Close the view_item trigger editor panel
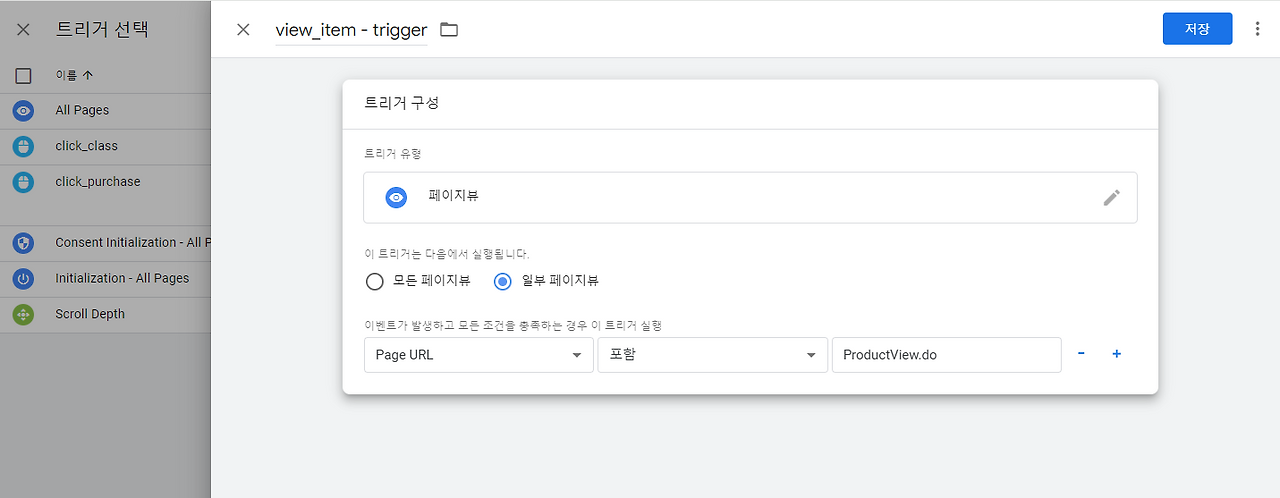This screenshot has height=498, width=1280. click(243, 29)
